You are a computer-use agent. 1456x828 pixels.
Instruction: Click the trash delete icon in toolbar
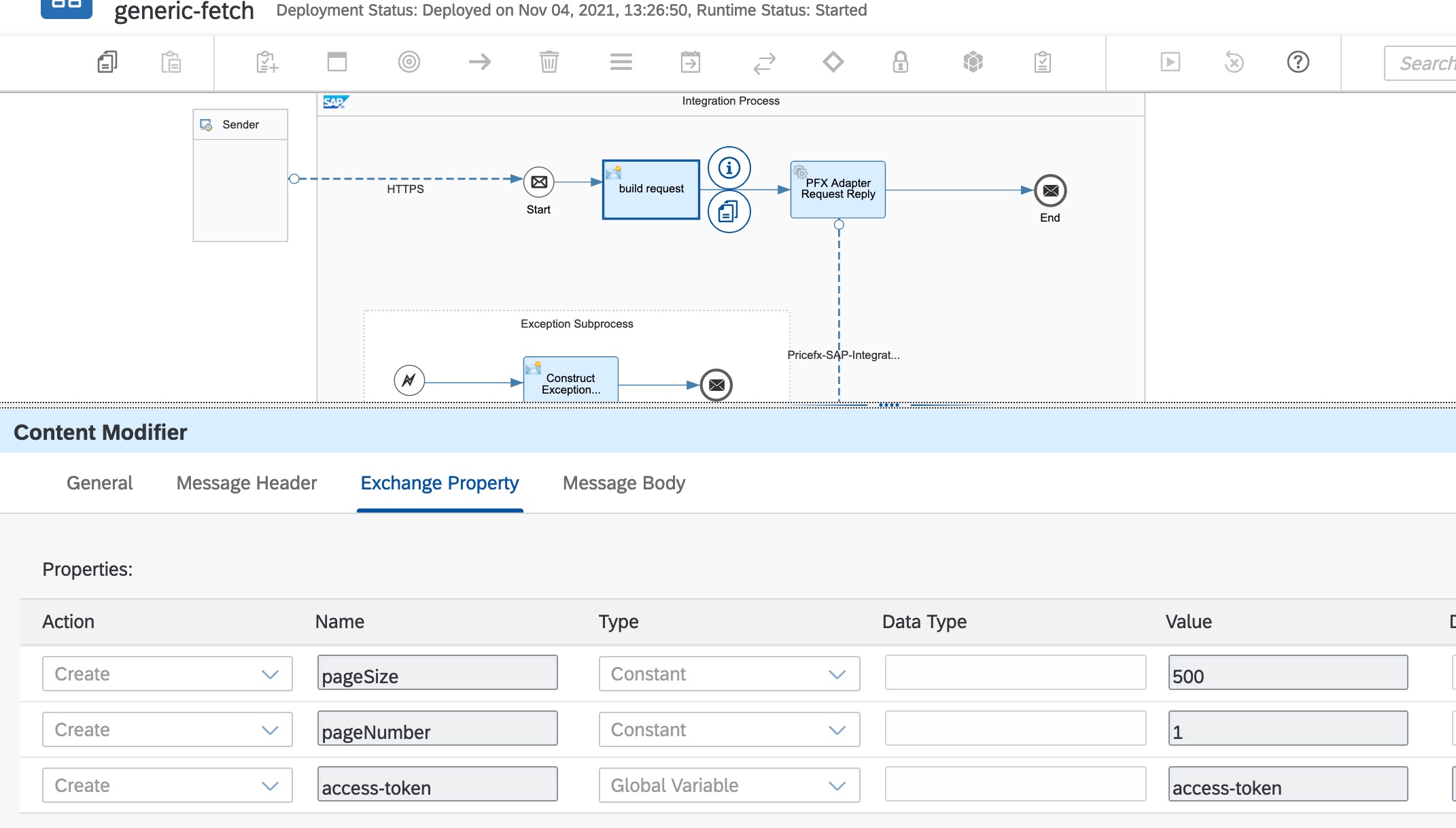pos(549,63)
